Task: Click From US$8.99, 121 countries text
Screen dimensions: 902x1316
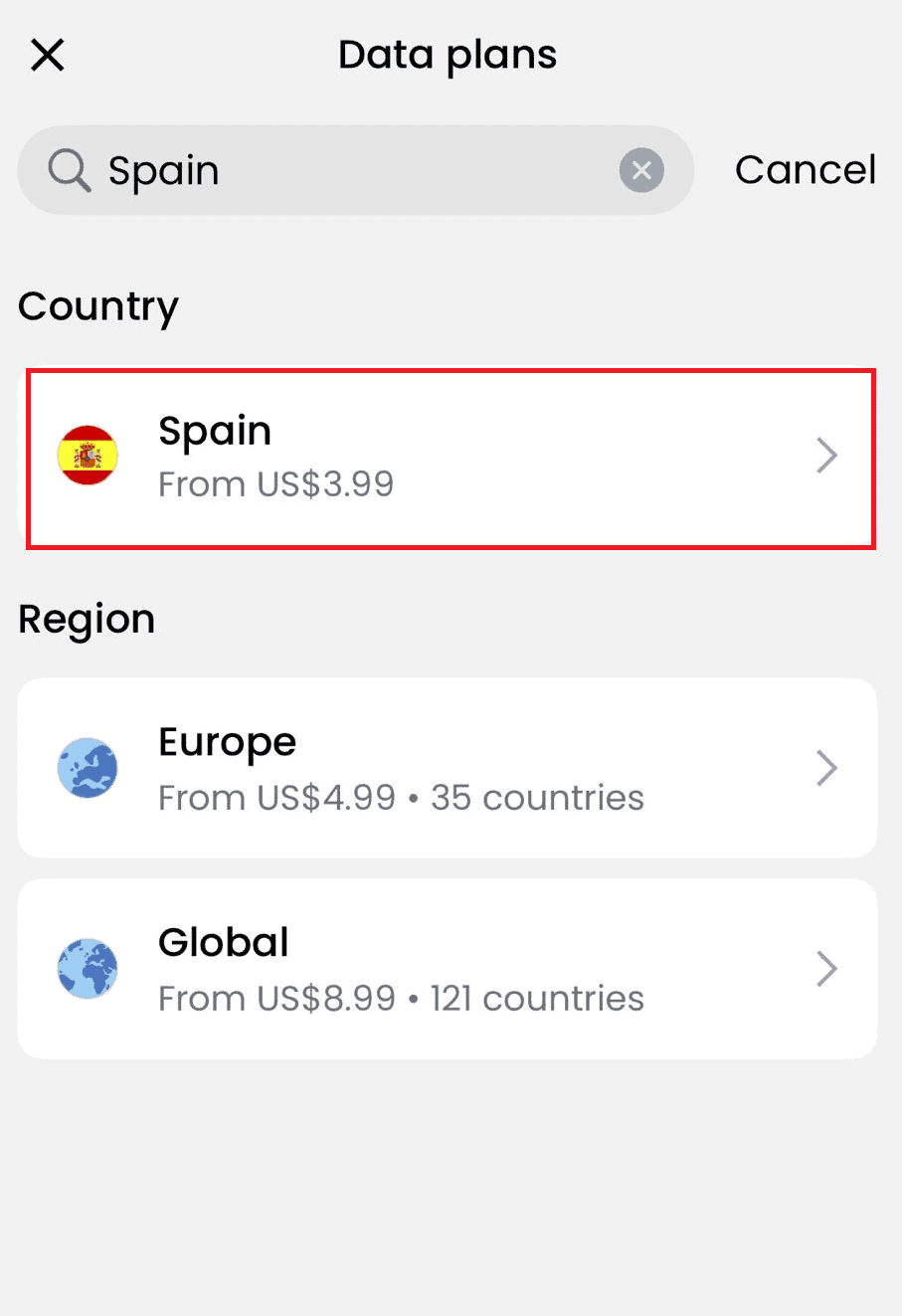Action: (401, 999)
